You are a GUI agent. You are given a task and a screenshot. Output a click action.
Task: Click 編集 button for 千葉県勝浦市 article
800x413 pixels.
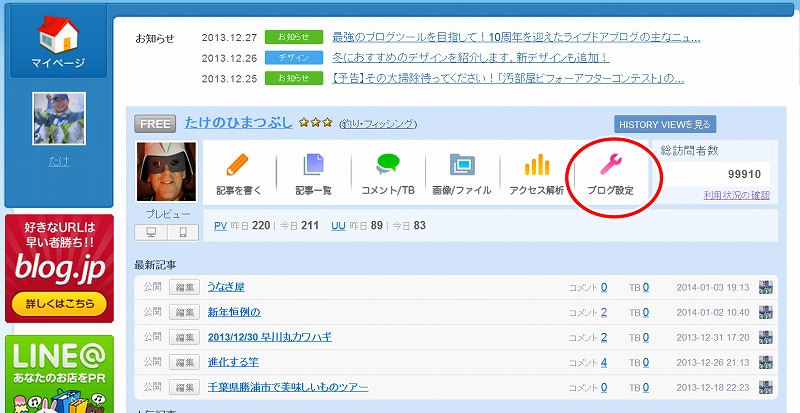[x=184, y=387]
